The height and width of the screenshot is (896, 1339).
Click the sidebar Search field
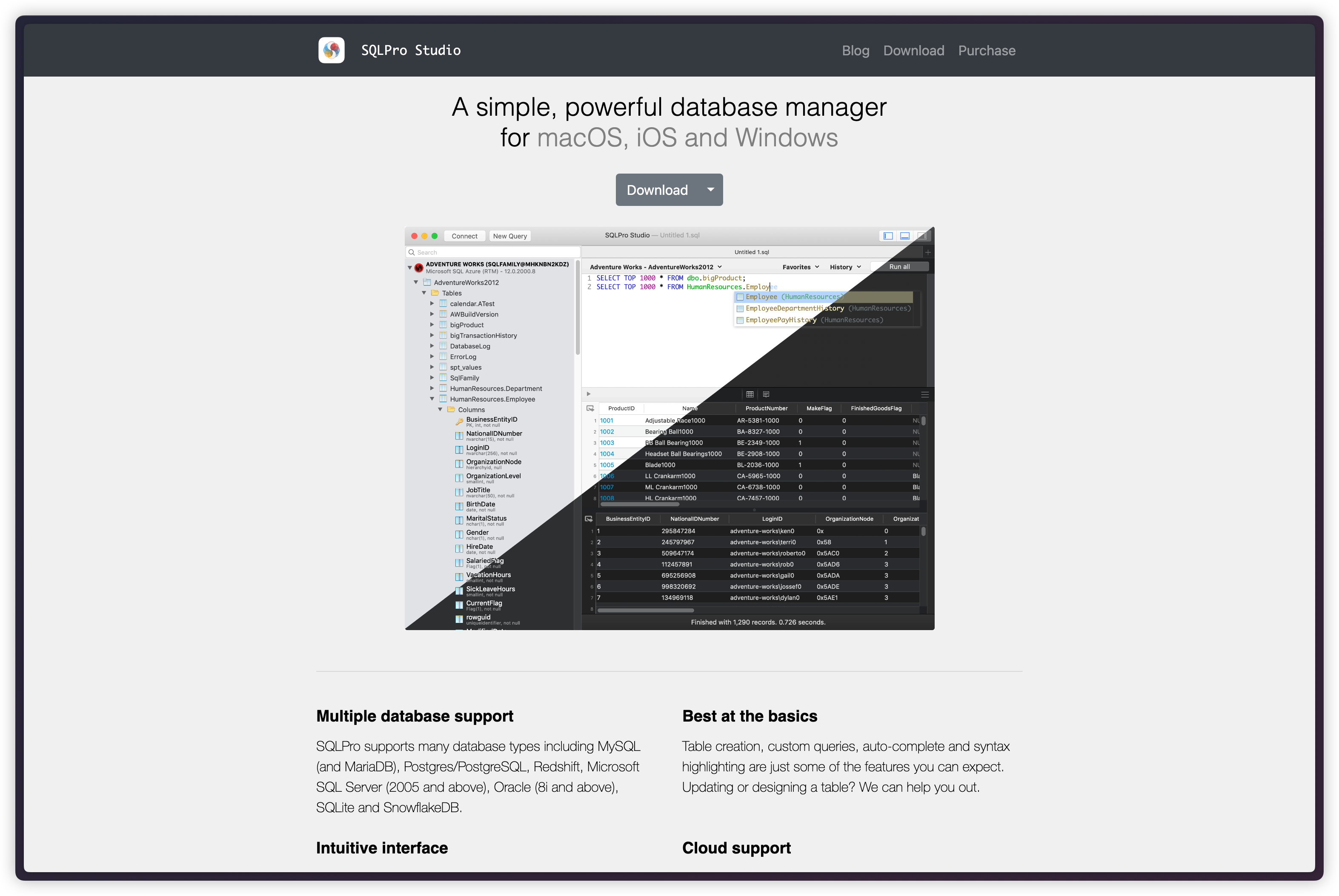pyautogui.click(x=492, y=252)
